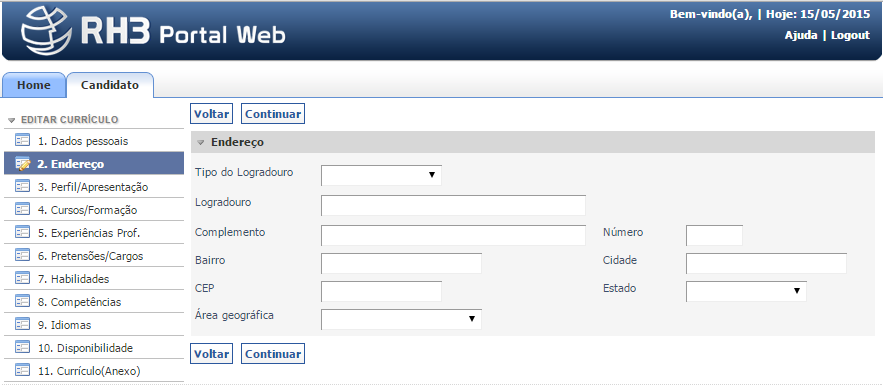Click the bottom Voltar button
Screen dimensions: 883x386
click(x=212, y=354)
